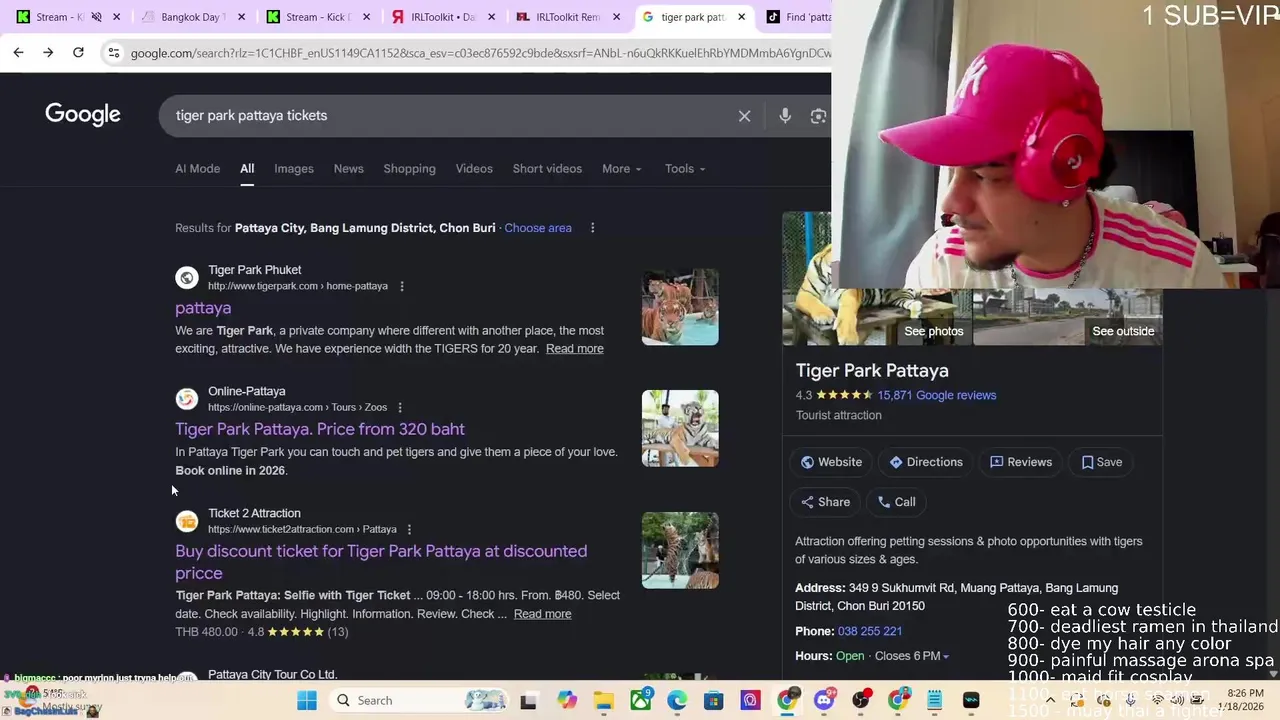Click the See photos thumbnail

click(934, 331)
